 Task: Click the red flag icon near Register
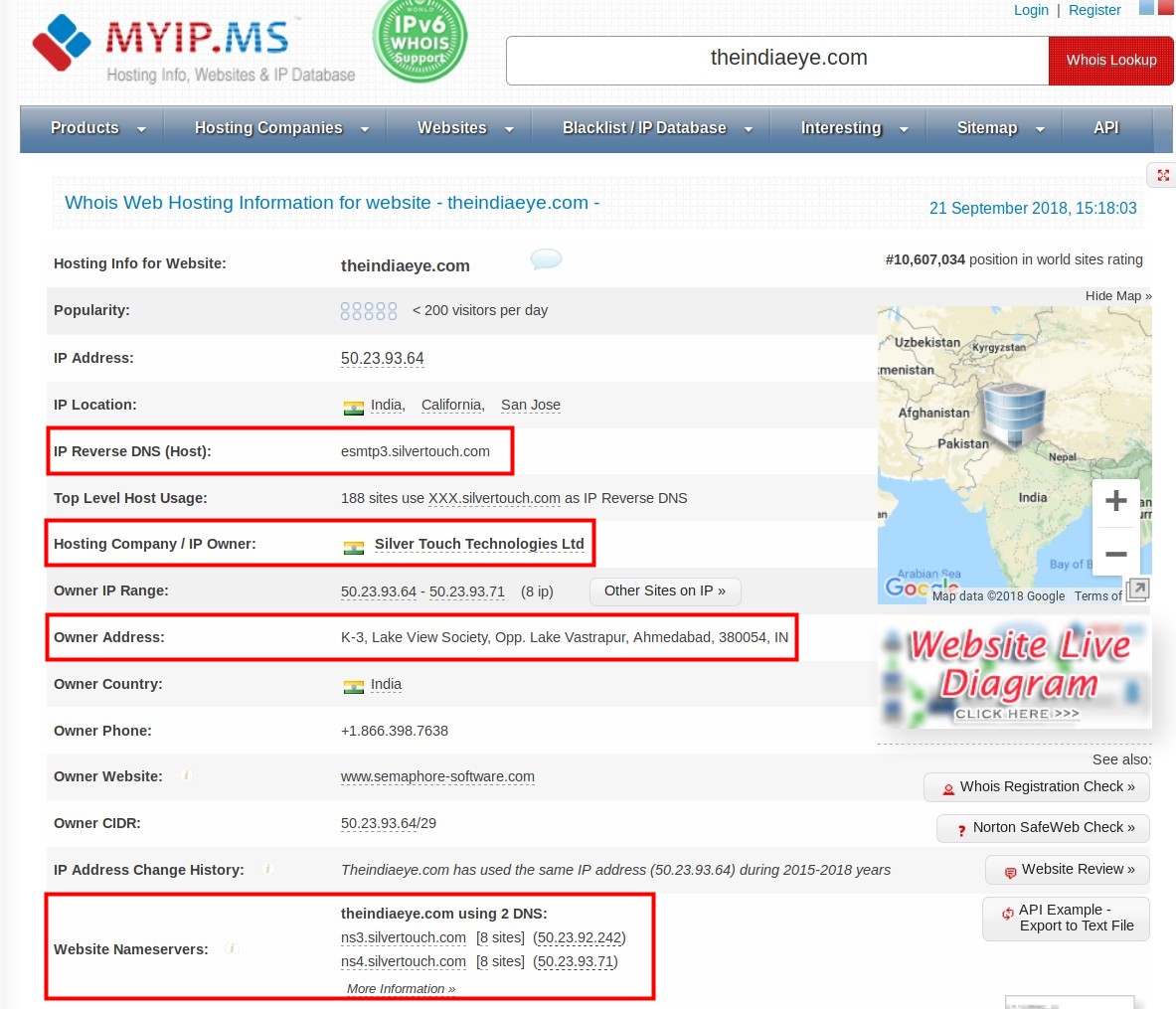[x=1166, y=8]
